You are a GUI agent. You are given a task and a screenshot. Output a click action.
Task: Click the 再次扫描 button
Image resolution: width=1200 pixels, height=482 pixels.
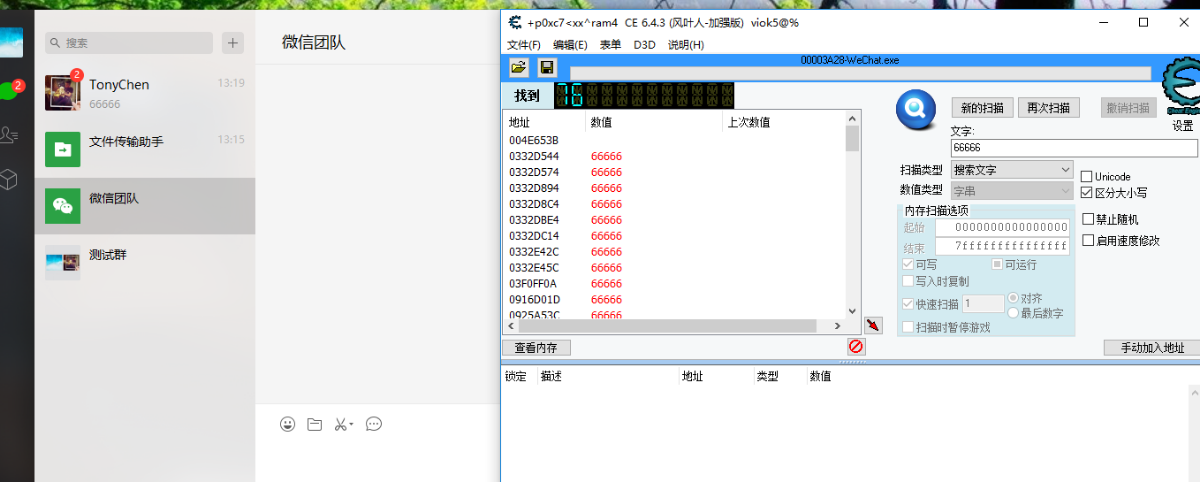click(1049, 108)
